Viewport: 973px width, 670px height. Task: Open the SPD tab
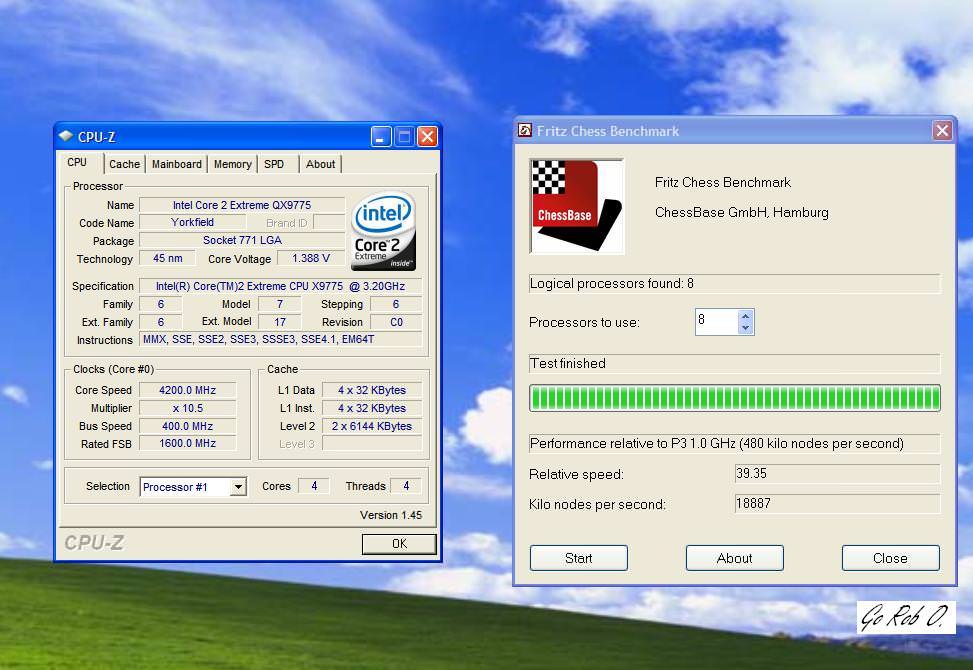coord(274,164)
